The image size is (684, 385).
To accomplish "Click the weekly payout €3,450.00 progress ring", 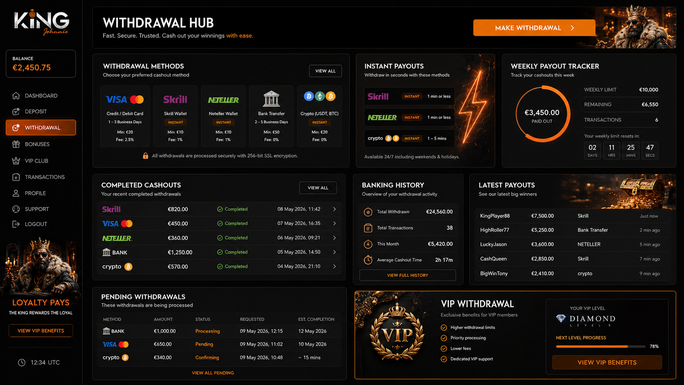I will (542, 114).
